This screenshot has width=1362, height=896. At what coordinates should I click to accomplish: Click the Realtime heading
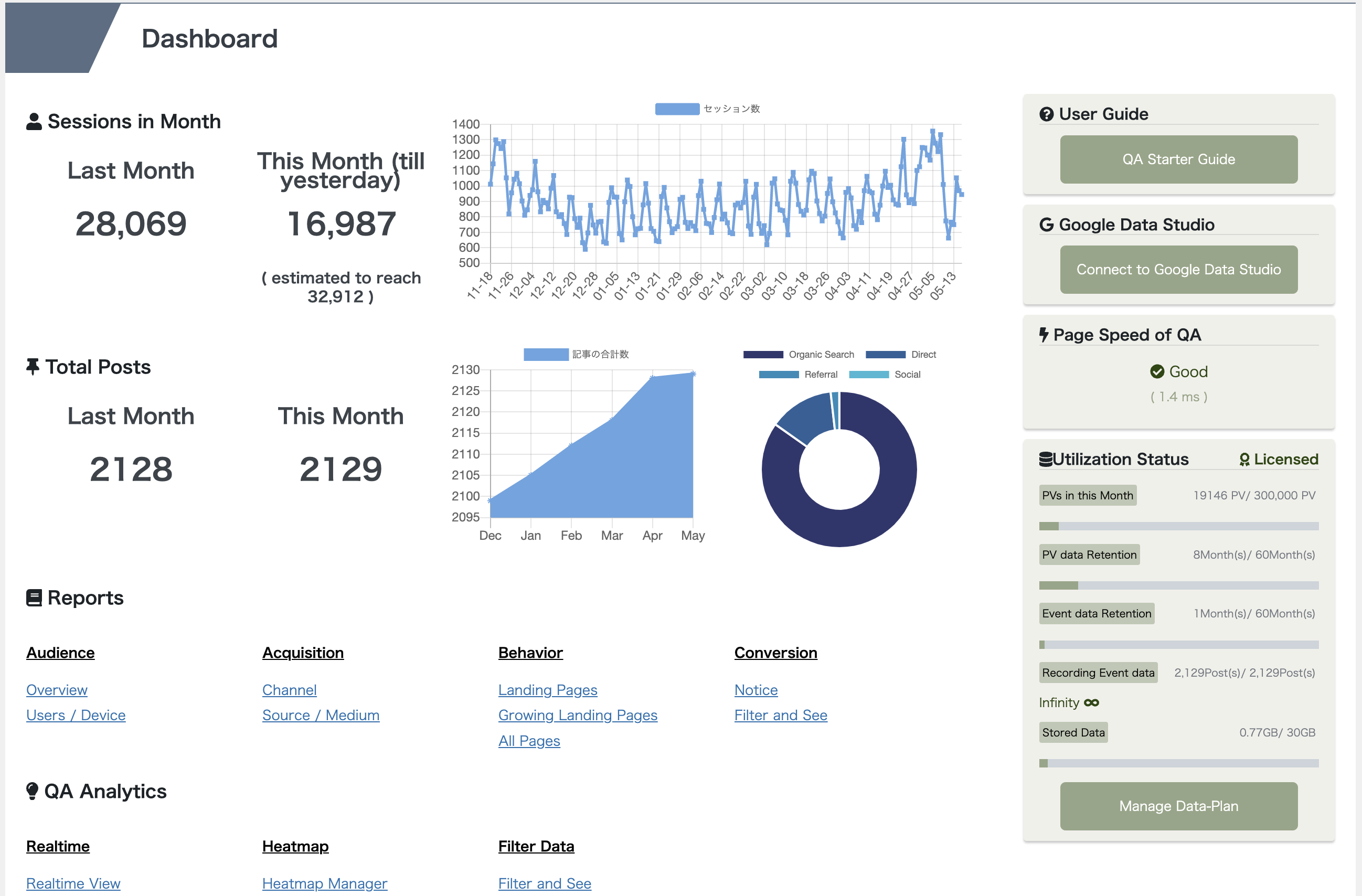pos(58,846)
